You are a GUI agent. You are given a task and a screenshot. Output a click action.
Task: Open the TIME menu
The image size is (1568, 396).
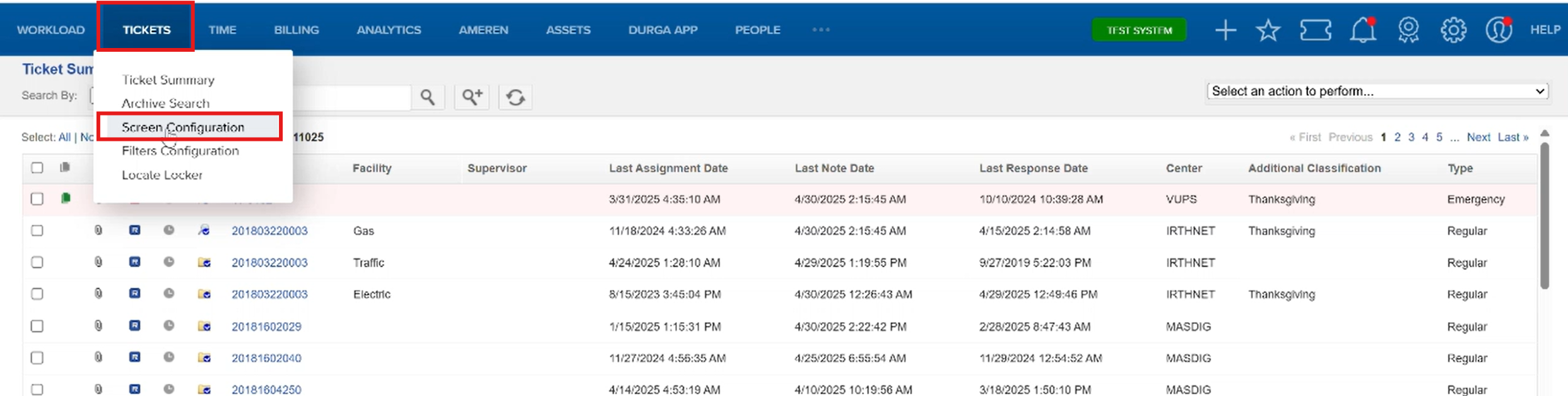click(222, 30)
